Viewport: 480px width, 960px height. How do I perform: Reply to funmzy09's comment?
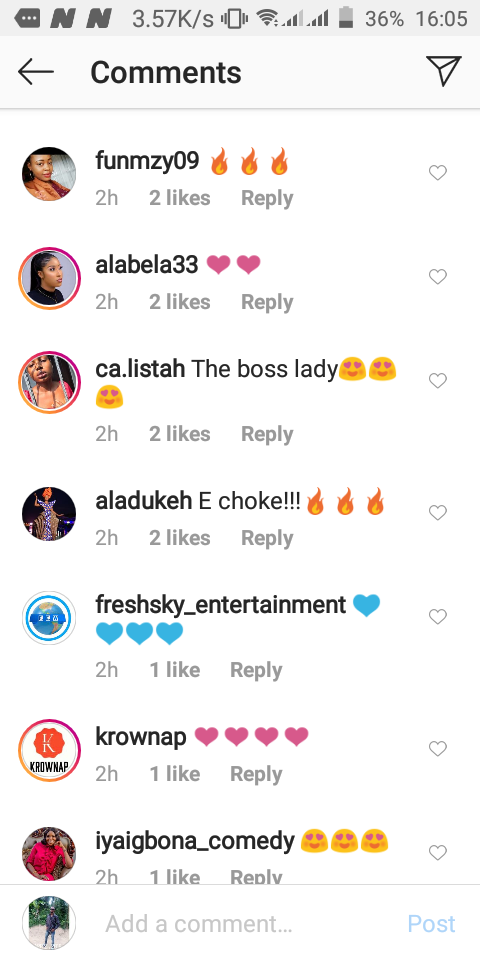click(267, 198)
